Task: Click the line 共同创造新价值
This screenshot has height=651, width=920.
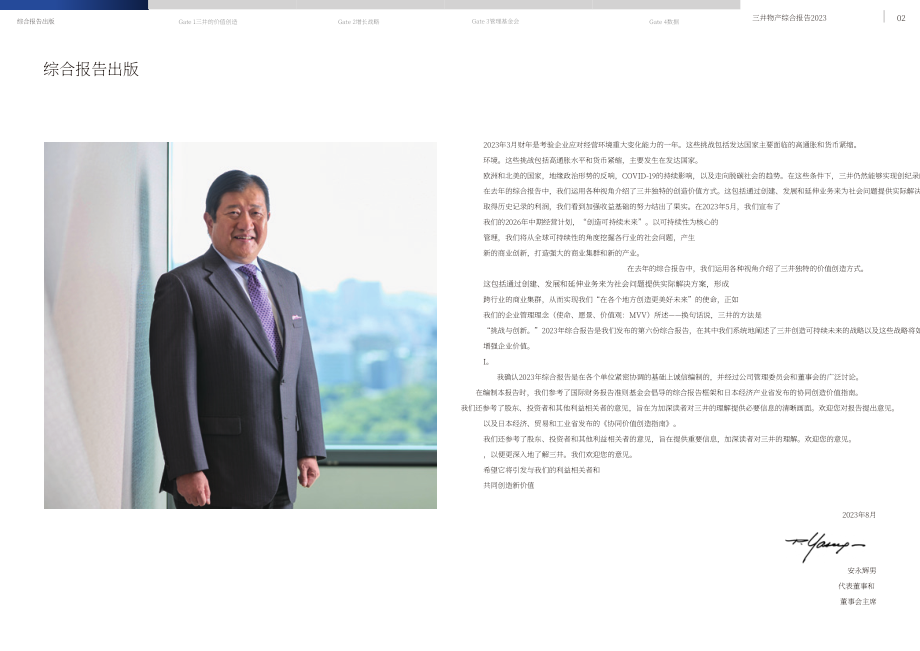Action: [x=509, y=485]
